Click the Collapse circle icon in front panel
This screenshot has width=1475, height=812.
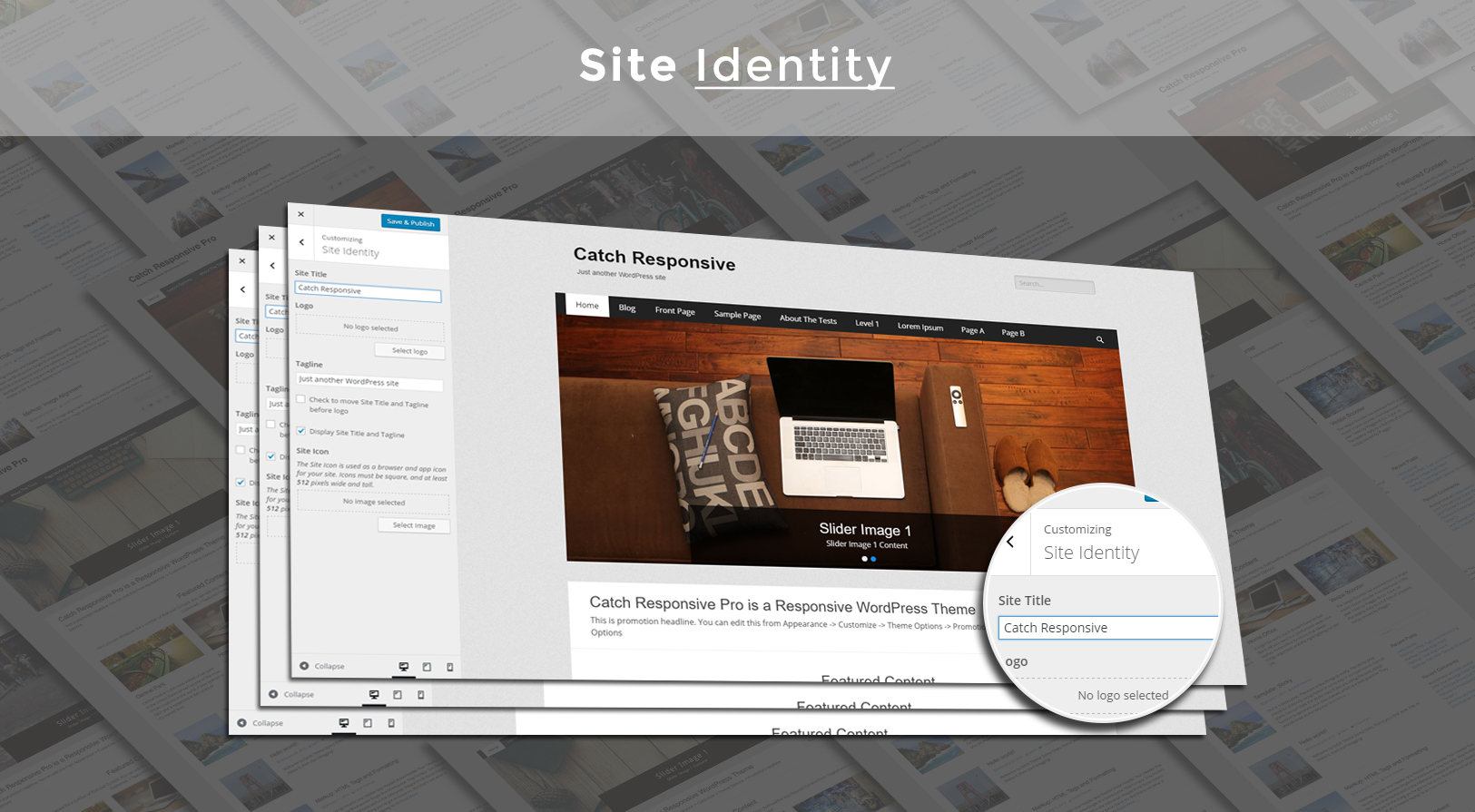point(304,666)
